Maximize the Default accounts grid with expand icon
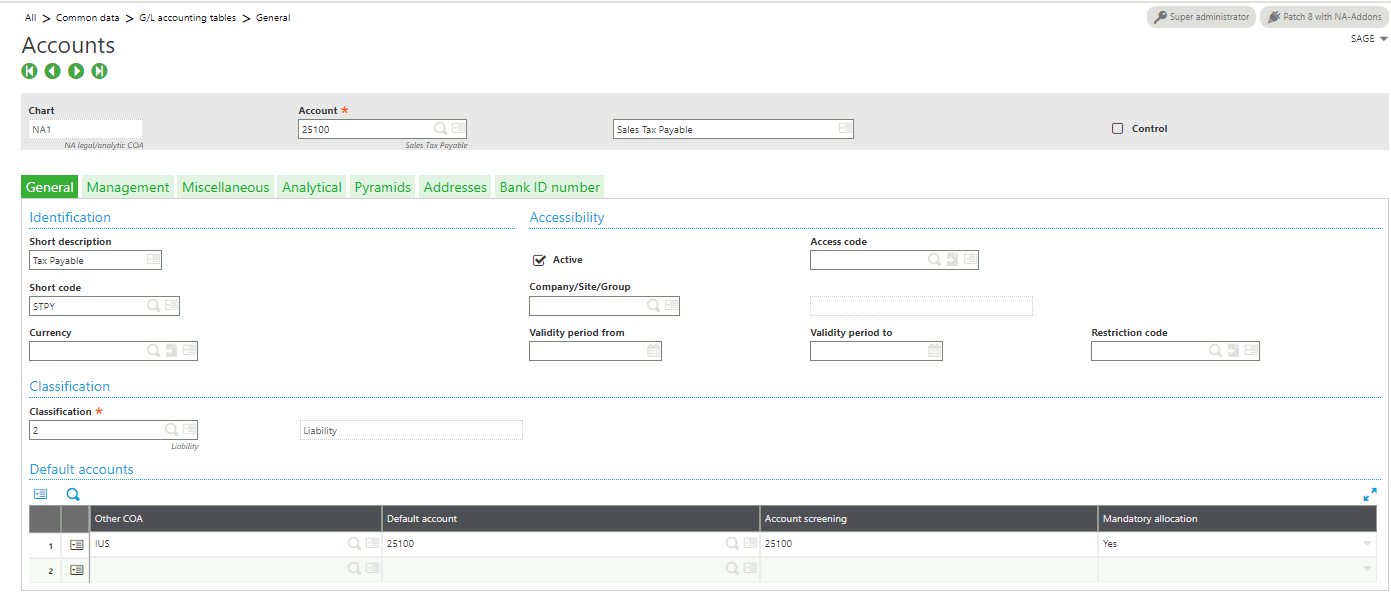1391x593 pixels. tap(1369, 494)
